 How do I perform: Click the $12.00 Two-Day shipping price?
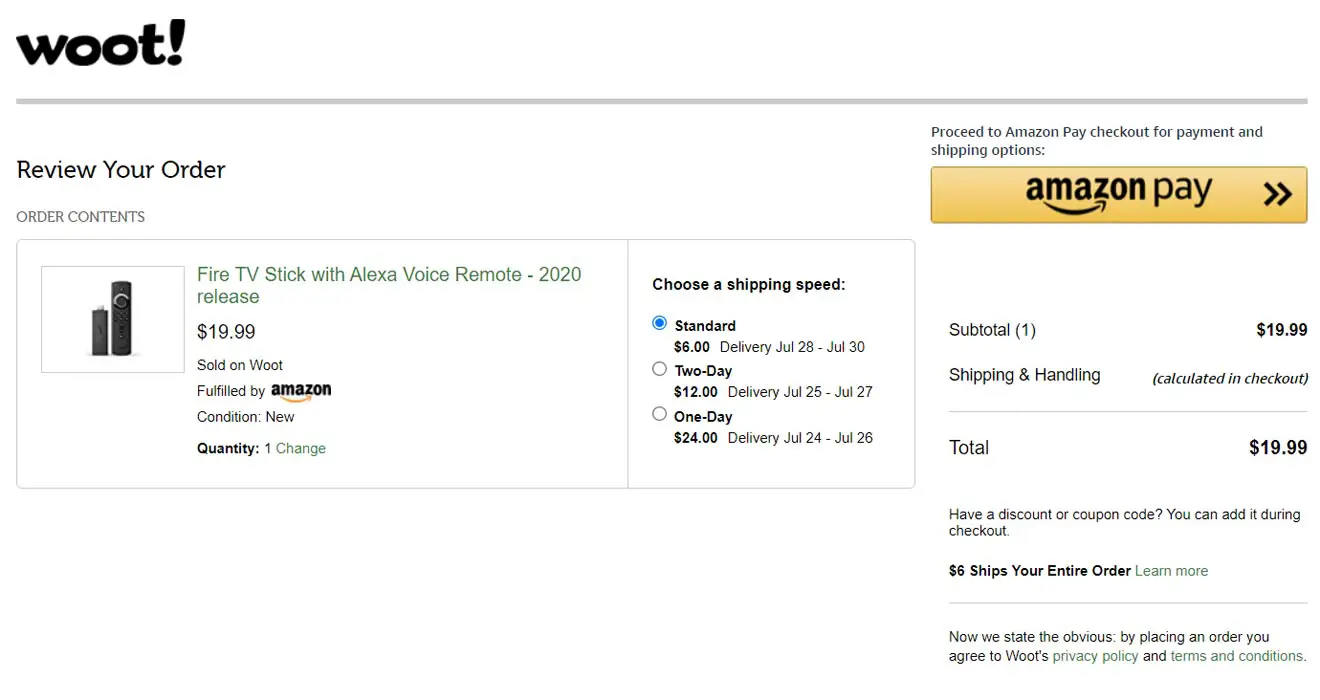pos(696,392)
